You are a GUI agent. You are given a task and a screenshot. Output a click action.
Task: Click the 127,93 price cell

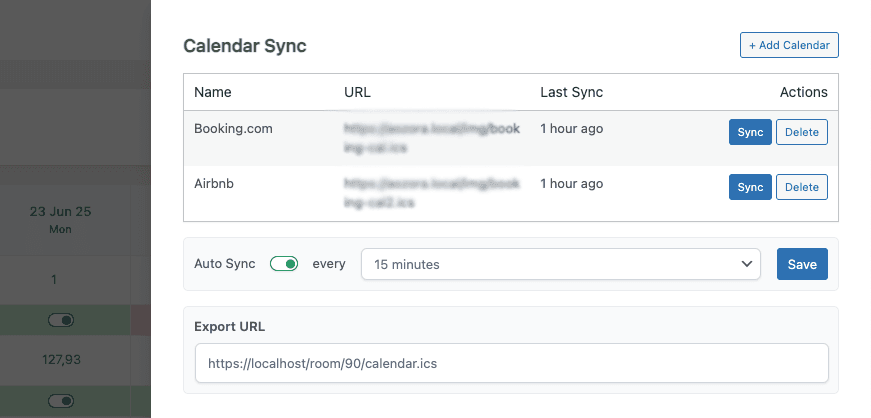click(x=60, y=361)
